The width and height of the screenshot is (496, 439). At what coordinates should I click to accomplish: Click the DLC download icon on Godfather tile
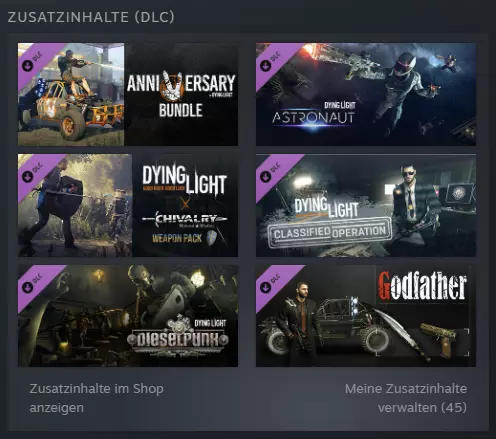pyautogui.click(x=266, y=287)
